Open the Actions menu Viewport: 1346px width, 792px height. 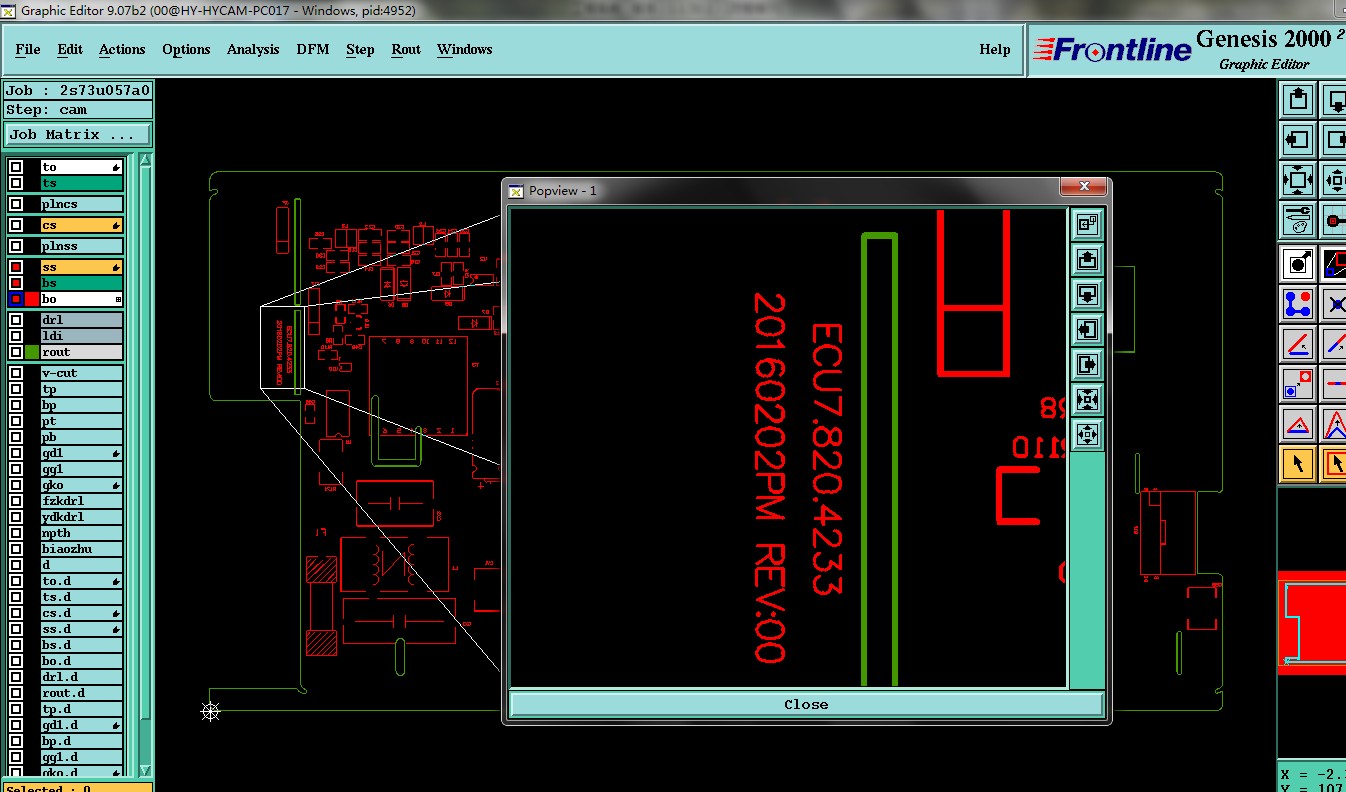coord(122,49)
